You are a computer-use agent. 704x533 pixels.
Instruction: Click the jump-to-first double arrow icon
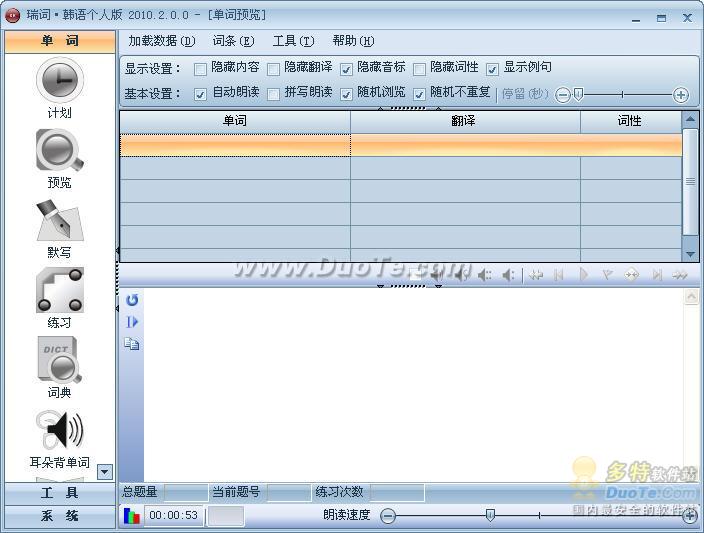[536, 275]
